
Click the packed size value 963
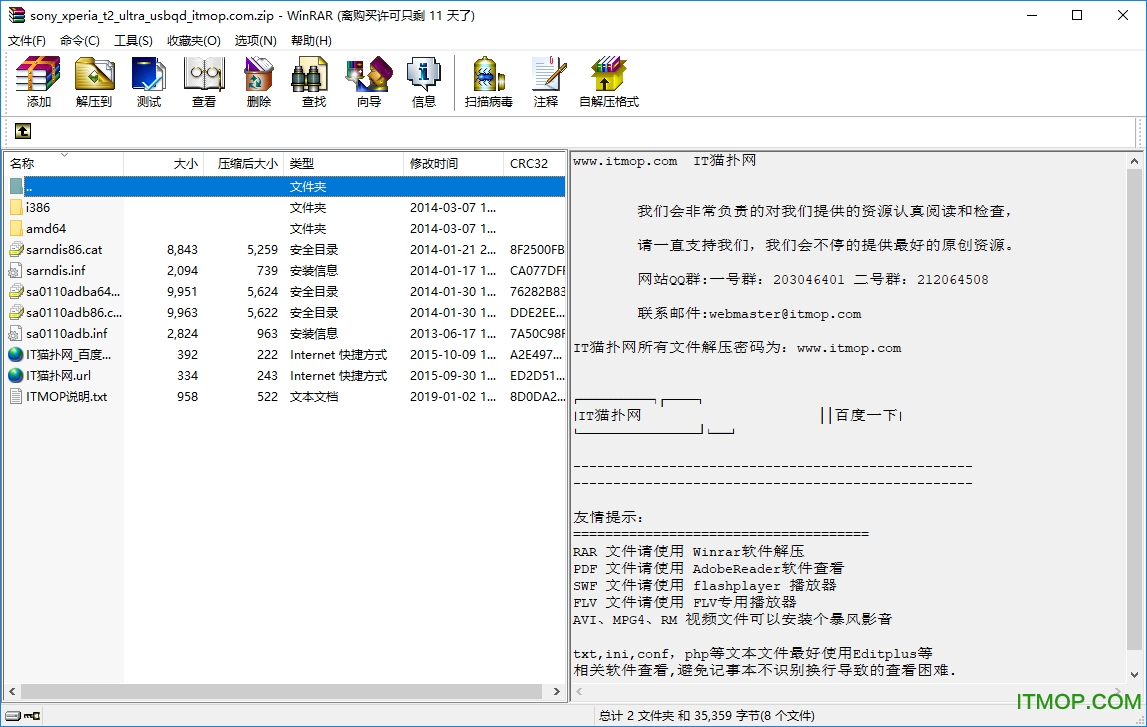(267, 334)
